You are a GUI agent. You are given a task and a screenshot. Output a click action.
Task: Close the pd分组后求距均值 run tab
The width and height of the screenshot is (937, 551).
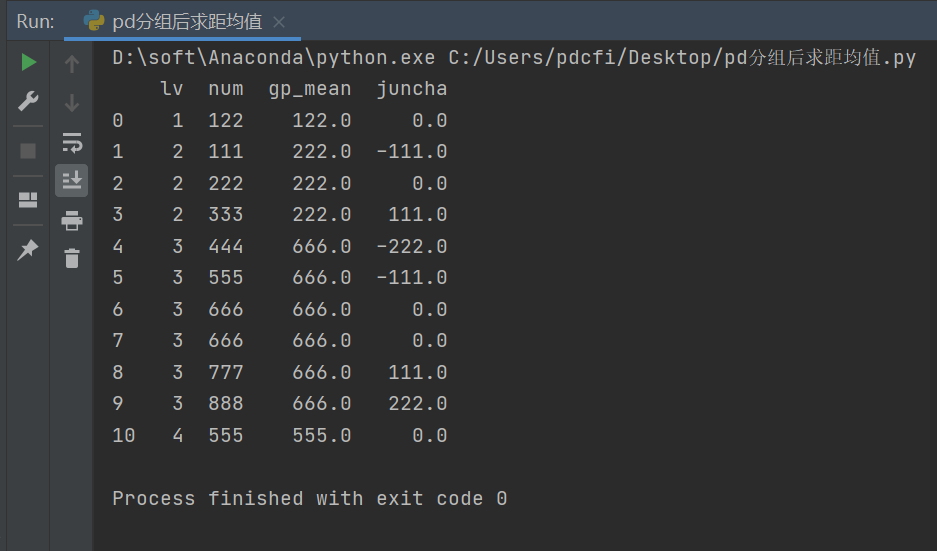point(279,22)
